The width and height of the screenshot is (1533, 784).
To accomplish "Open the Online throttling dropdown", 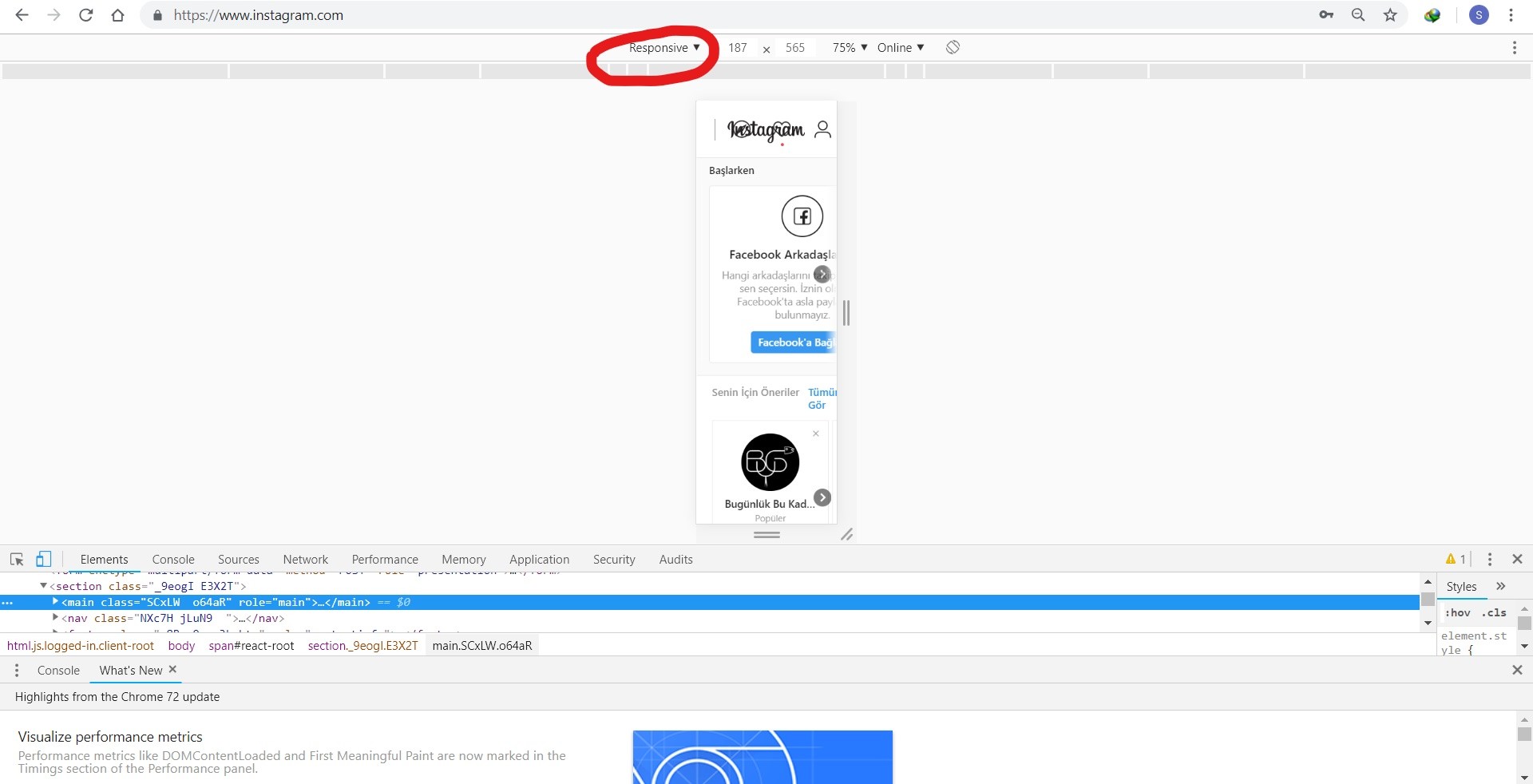I will tap(901, 47).
